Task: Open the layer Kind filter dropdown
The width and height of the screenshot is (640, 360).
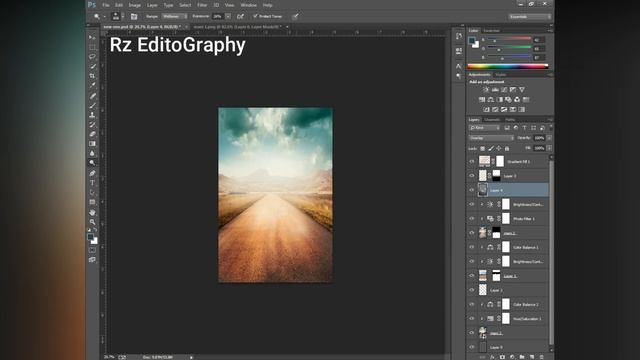Action: 484,128
